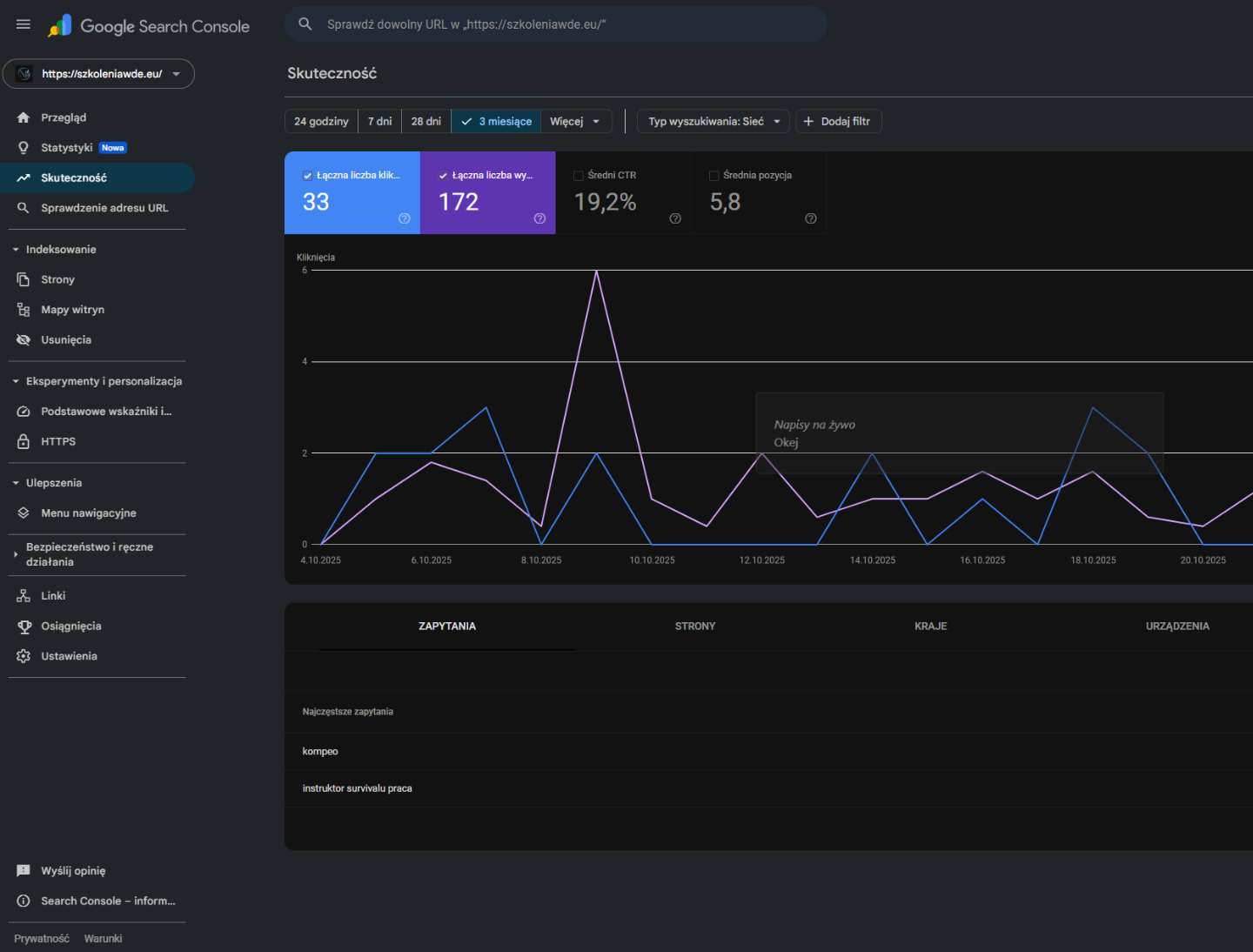This screenshot has height=952, width=1253.
Task: Click the Google Search Console logo
Action: [x=149, y=26]
